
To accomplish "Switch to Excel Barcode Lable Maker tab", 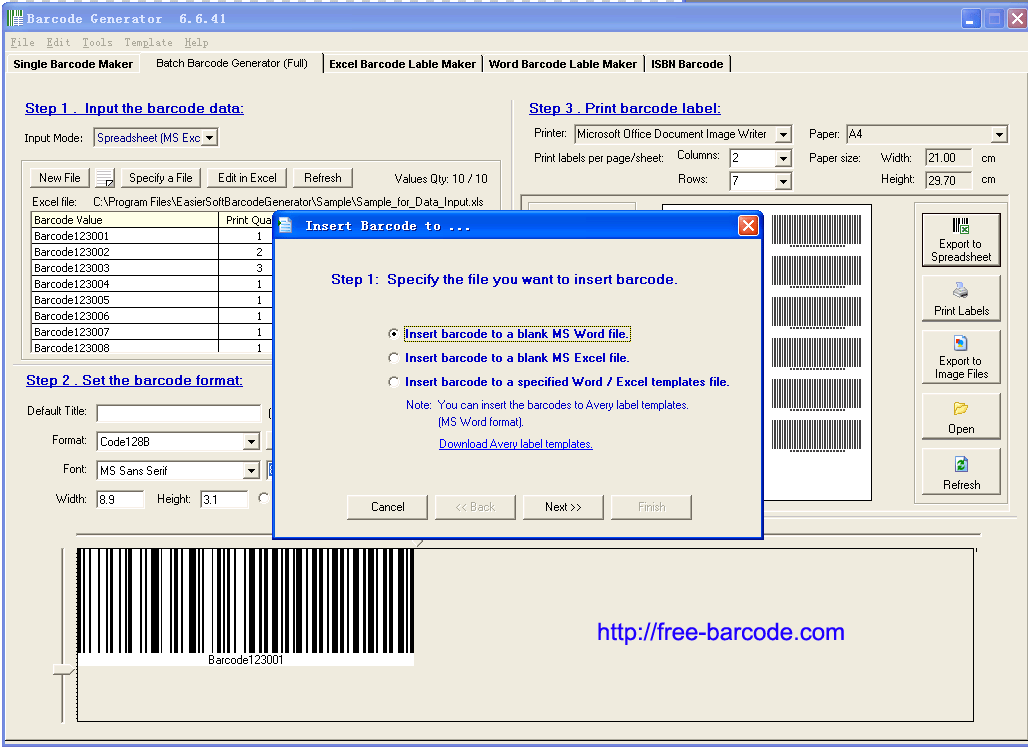I will pyautogui.click(x=402, y=64).
